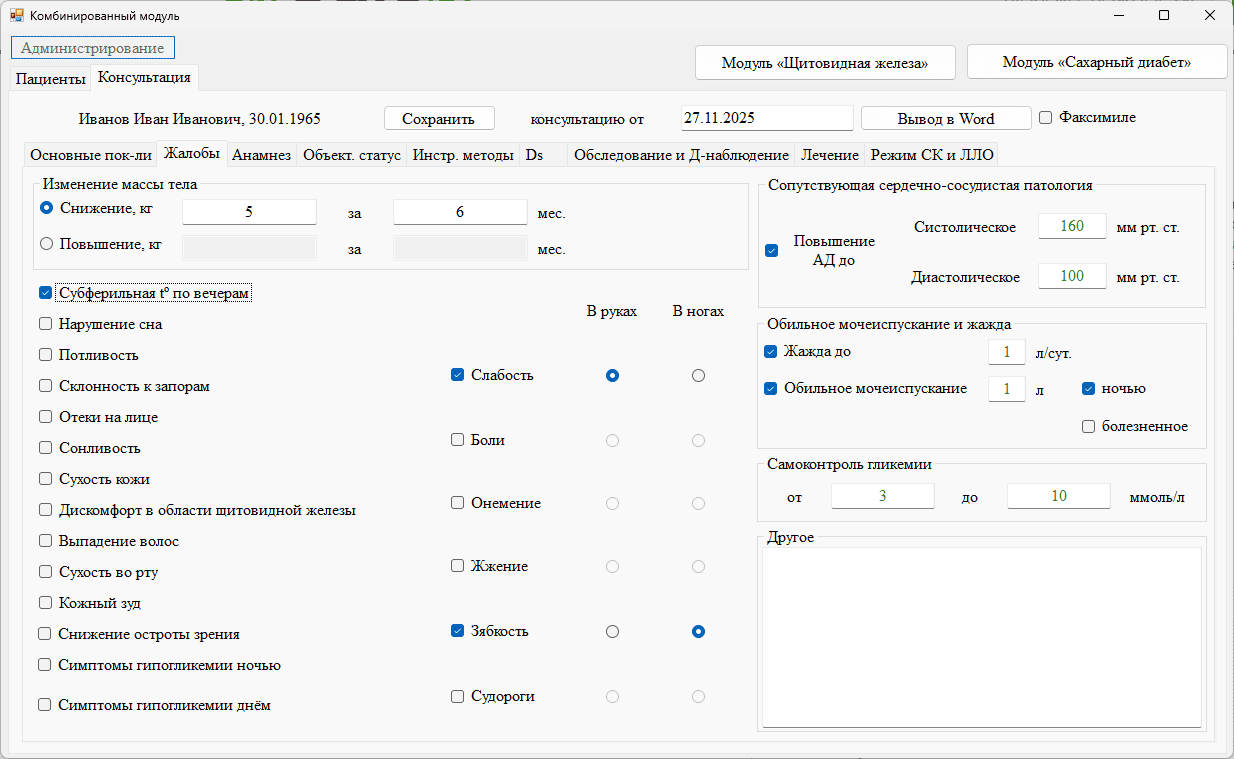Open Модуль «Сахарный диабет»

[x=1096, y=62]
